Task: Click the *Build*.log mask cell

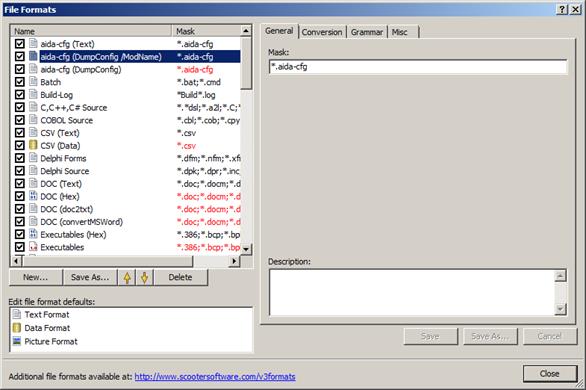Action: pos(196,95)
